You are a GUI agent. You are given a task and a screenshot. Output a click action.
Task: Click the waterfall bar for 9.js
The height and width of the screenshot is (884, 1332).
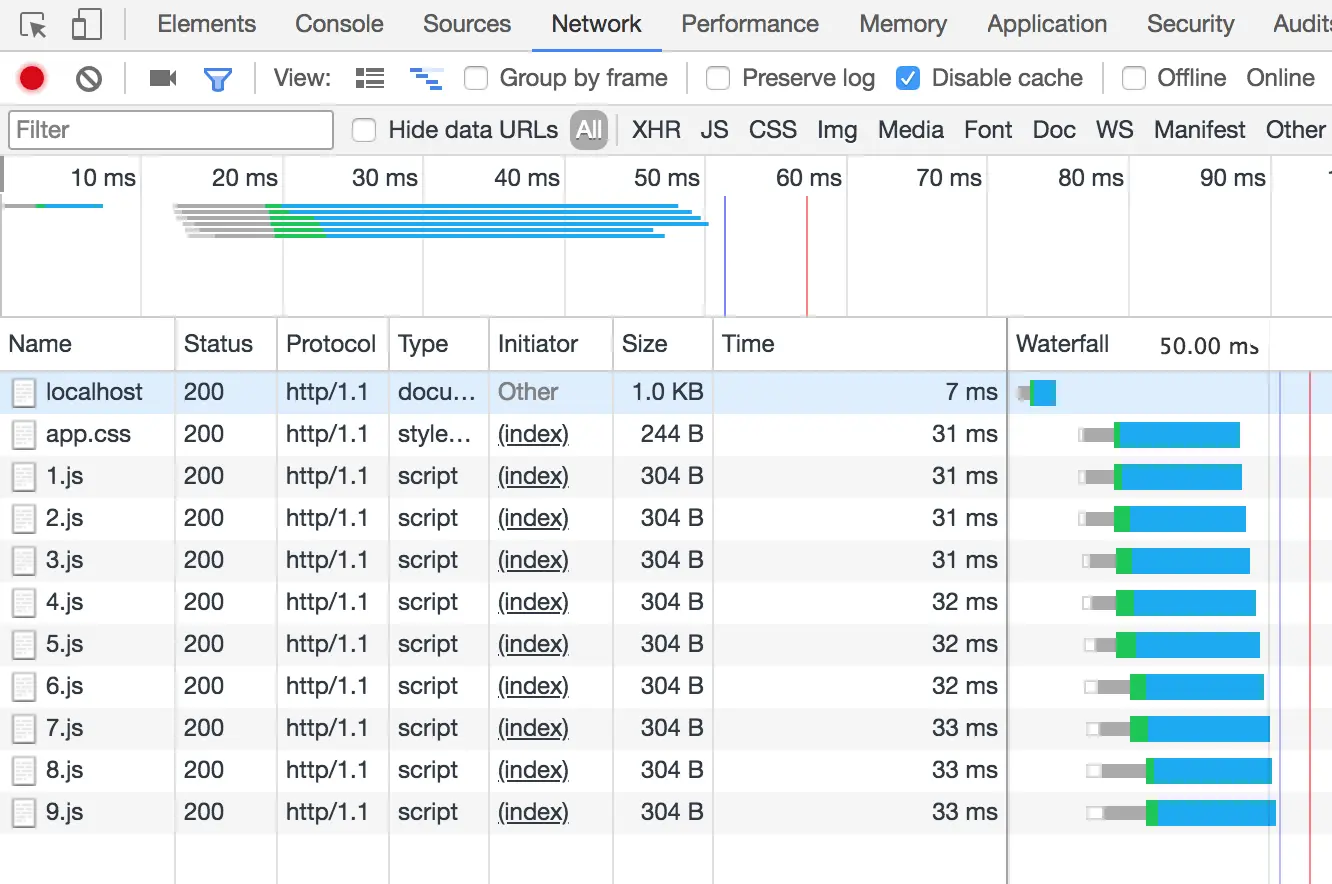click(x=1181, y=813)
